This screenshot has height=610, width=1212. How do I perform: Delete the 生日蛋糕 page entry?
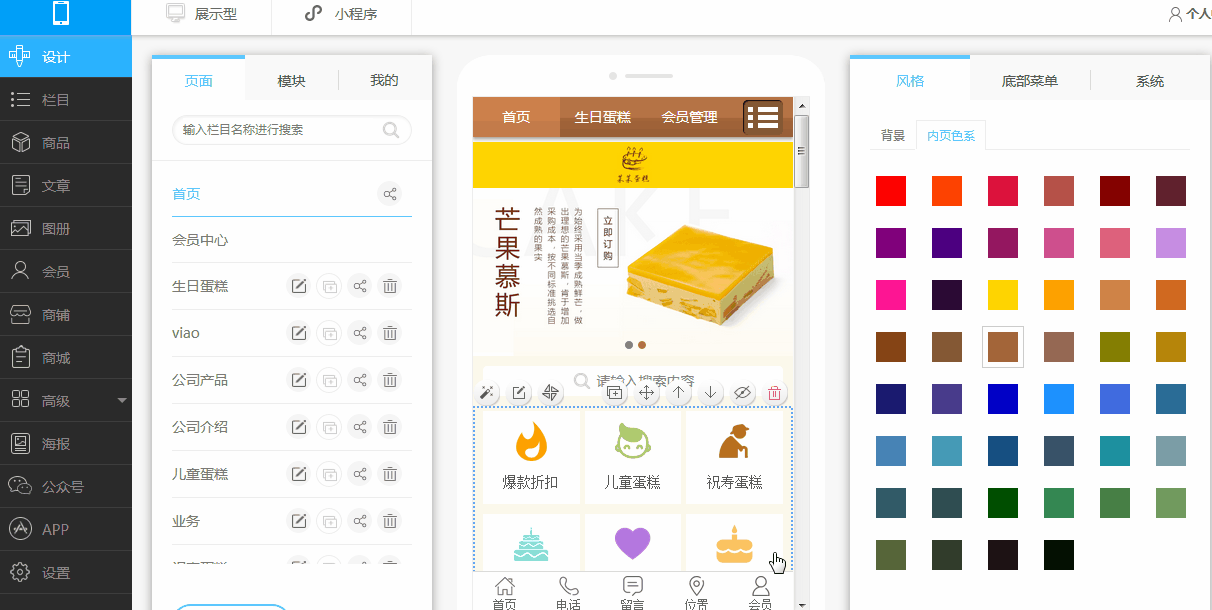pos(391,286)
